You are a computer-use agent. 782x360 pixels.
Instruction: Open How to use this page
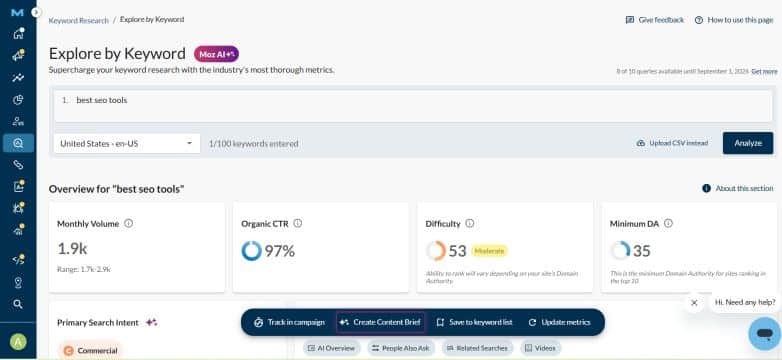pyautogui.click(x=734, y=20)
